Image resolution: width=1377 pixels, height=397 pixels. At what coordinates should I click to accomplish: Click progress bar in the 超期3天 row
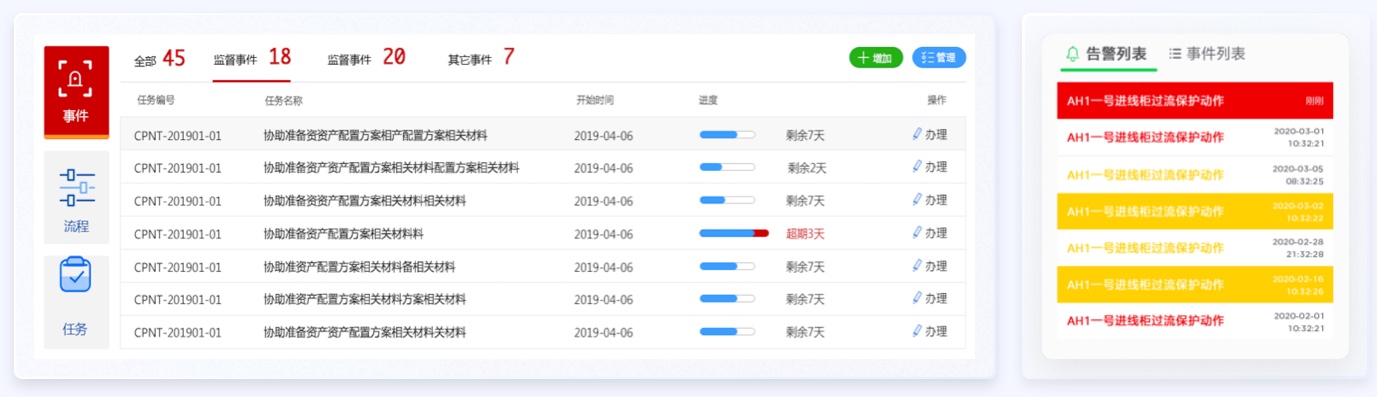pyautogui.click(x=733, y=233)
